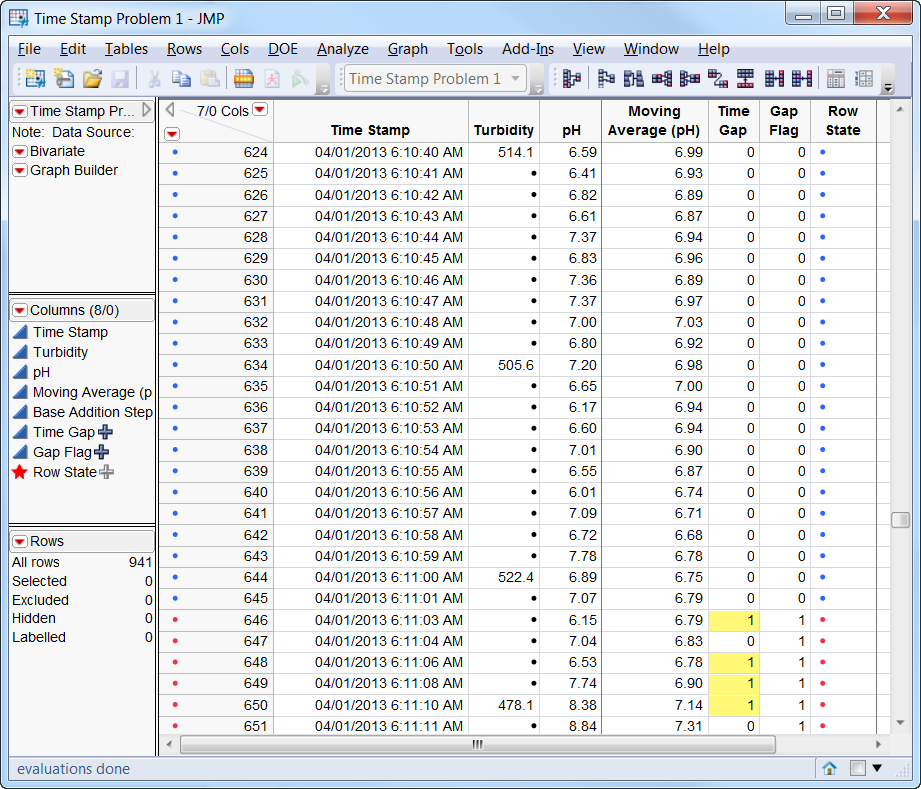Image resolution: width=921 pixels, height=789 pixels.
Task: Click the Cut scissors icon in toolbar
Action: point(154,79)
